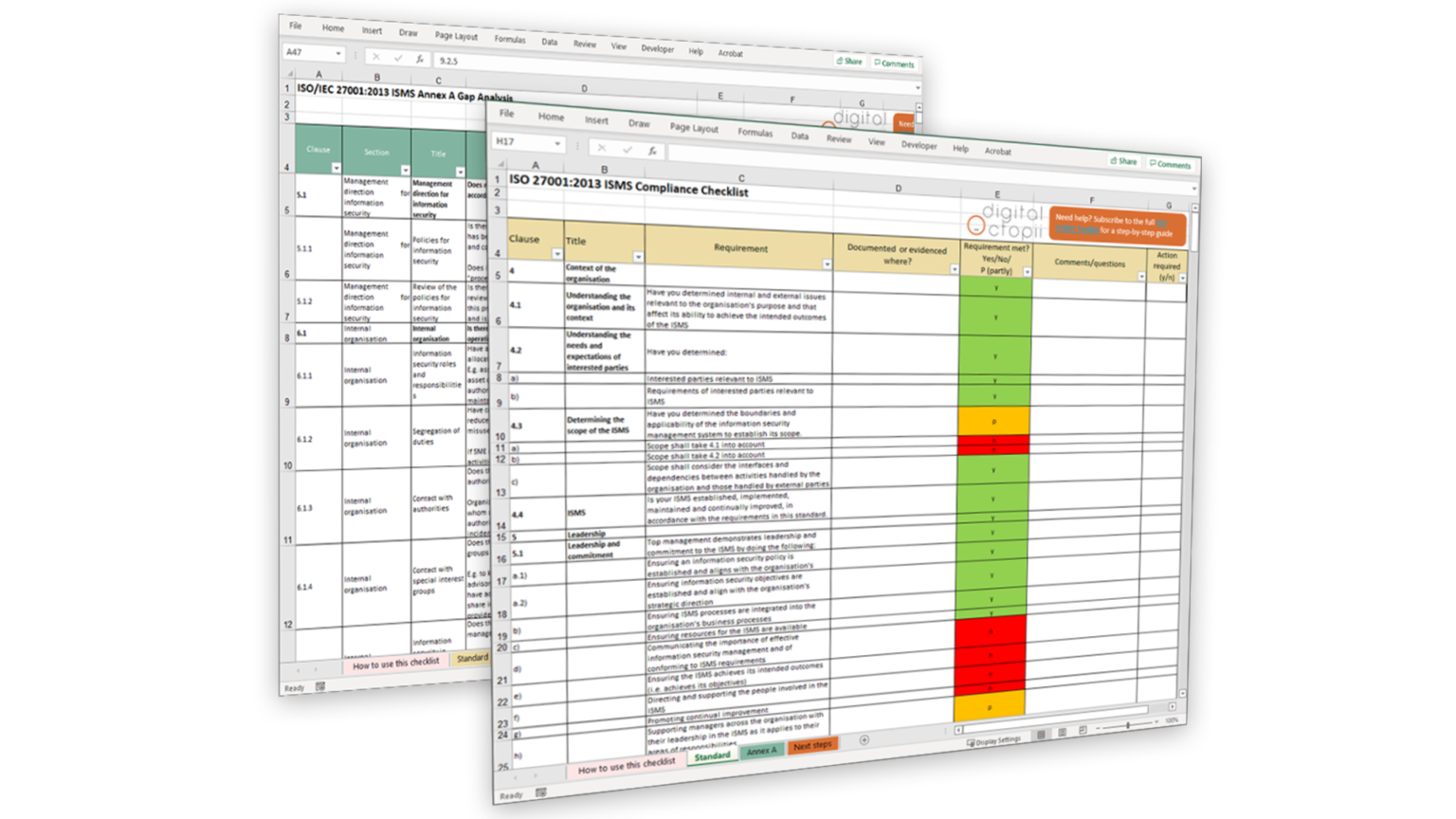Click the Comments icon in the top right
The image size is (1456, 819).
click(1172, 165)
